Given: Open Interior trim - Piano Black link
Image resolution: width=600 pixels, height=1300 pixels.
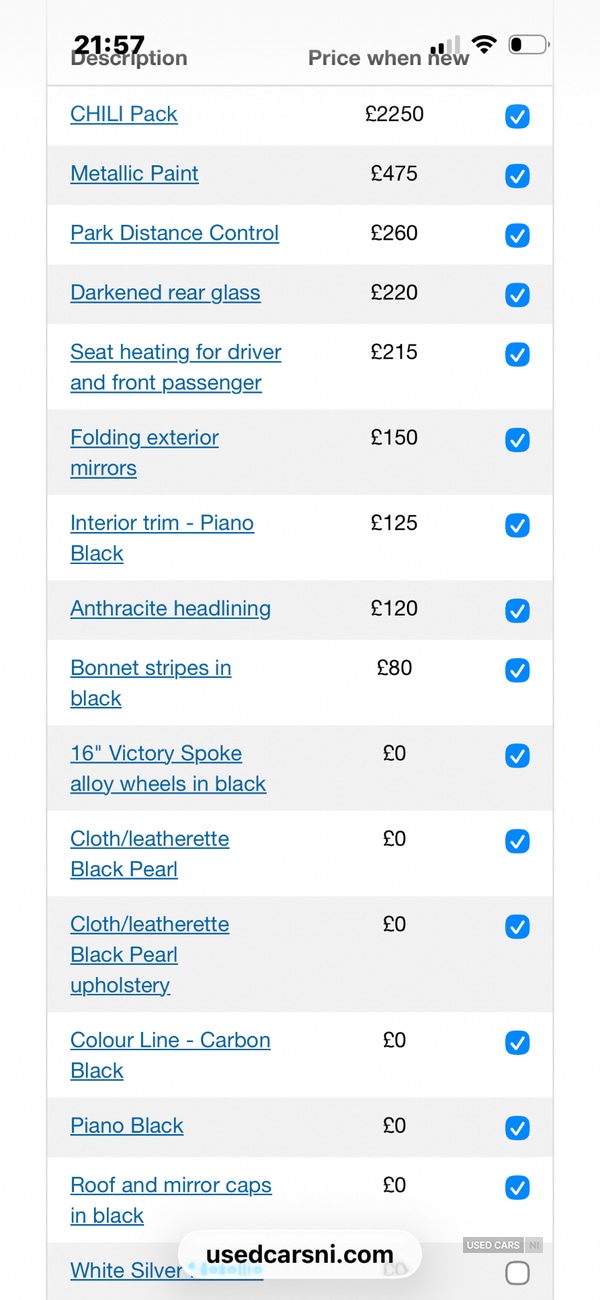Looking at the screenshot, I should (161, 523).
